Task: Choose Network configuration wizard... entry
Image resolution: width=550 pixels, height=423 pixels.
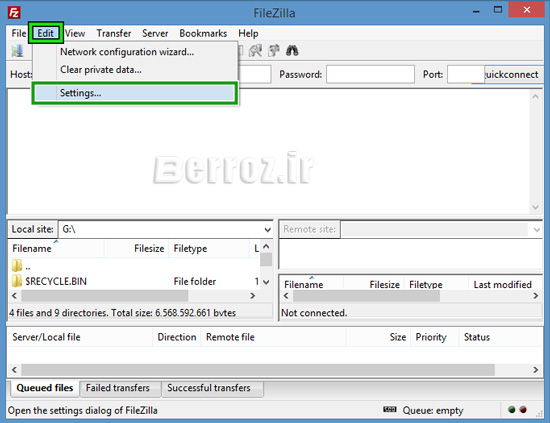Action: tap(135, 52)
